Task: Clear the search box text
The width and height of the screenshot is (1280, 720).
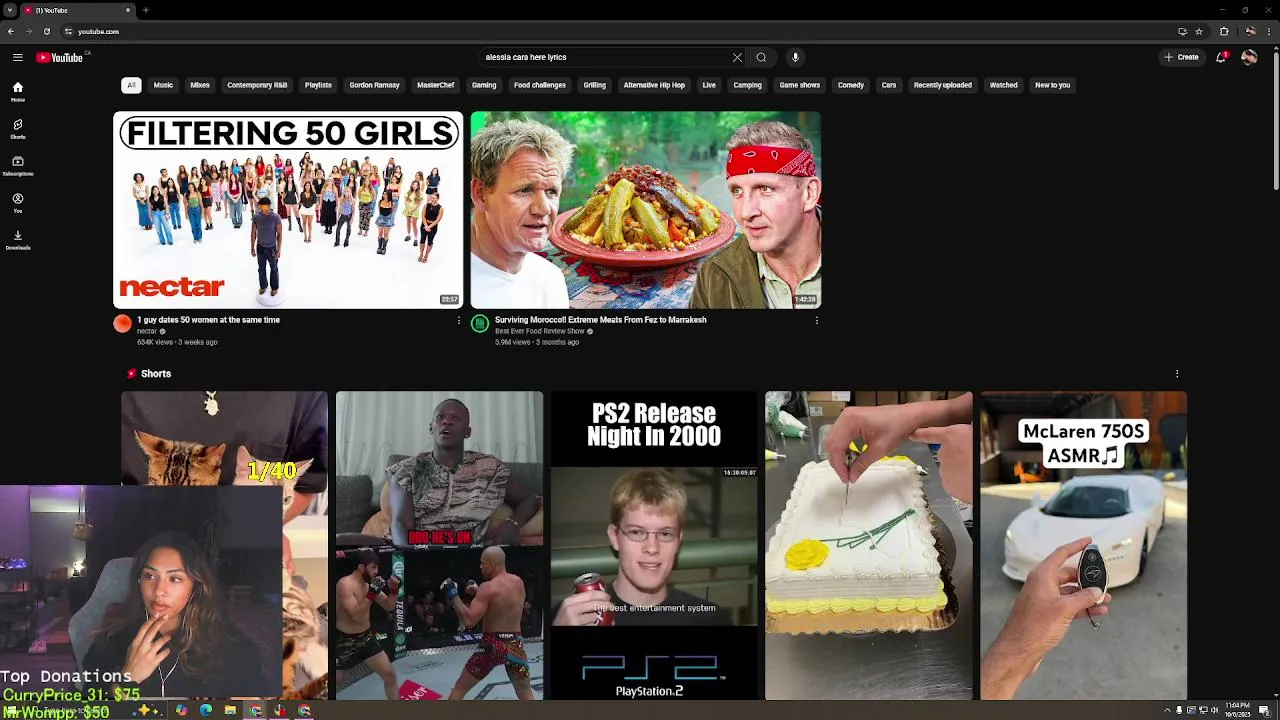Action: (737, 57)
